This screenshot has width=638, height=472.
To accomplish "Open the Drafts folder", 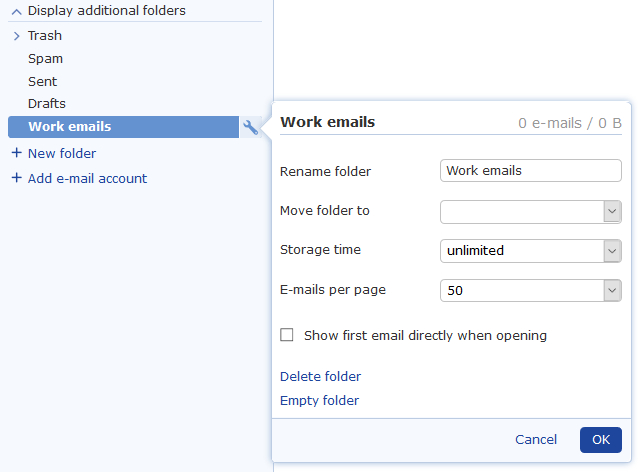I will click(x=47, y=103).
